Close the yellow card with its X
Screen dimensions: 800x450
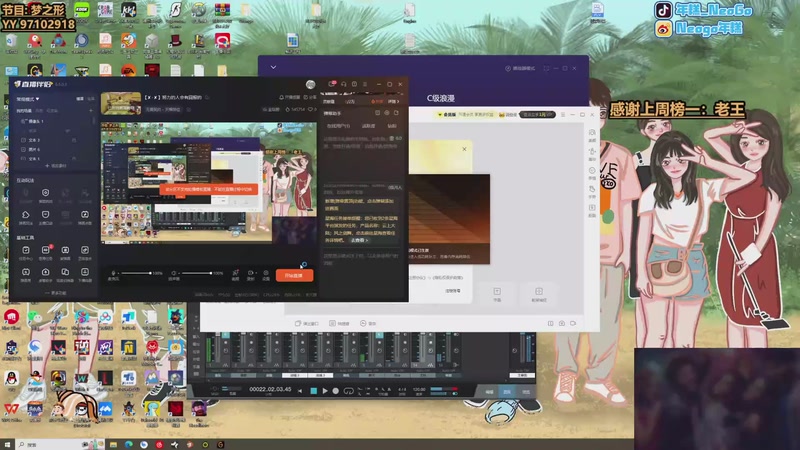pyautogui.click(x=464, y=149)
